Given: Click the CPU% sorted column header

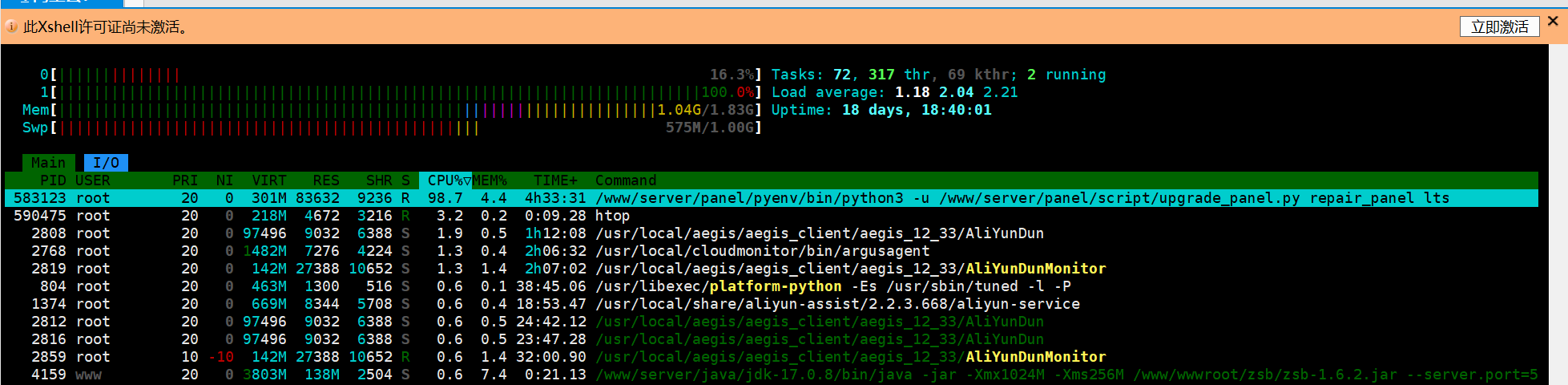Looking at the screenshot, I should (445, 180).
